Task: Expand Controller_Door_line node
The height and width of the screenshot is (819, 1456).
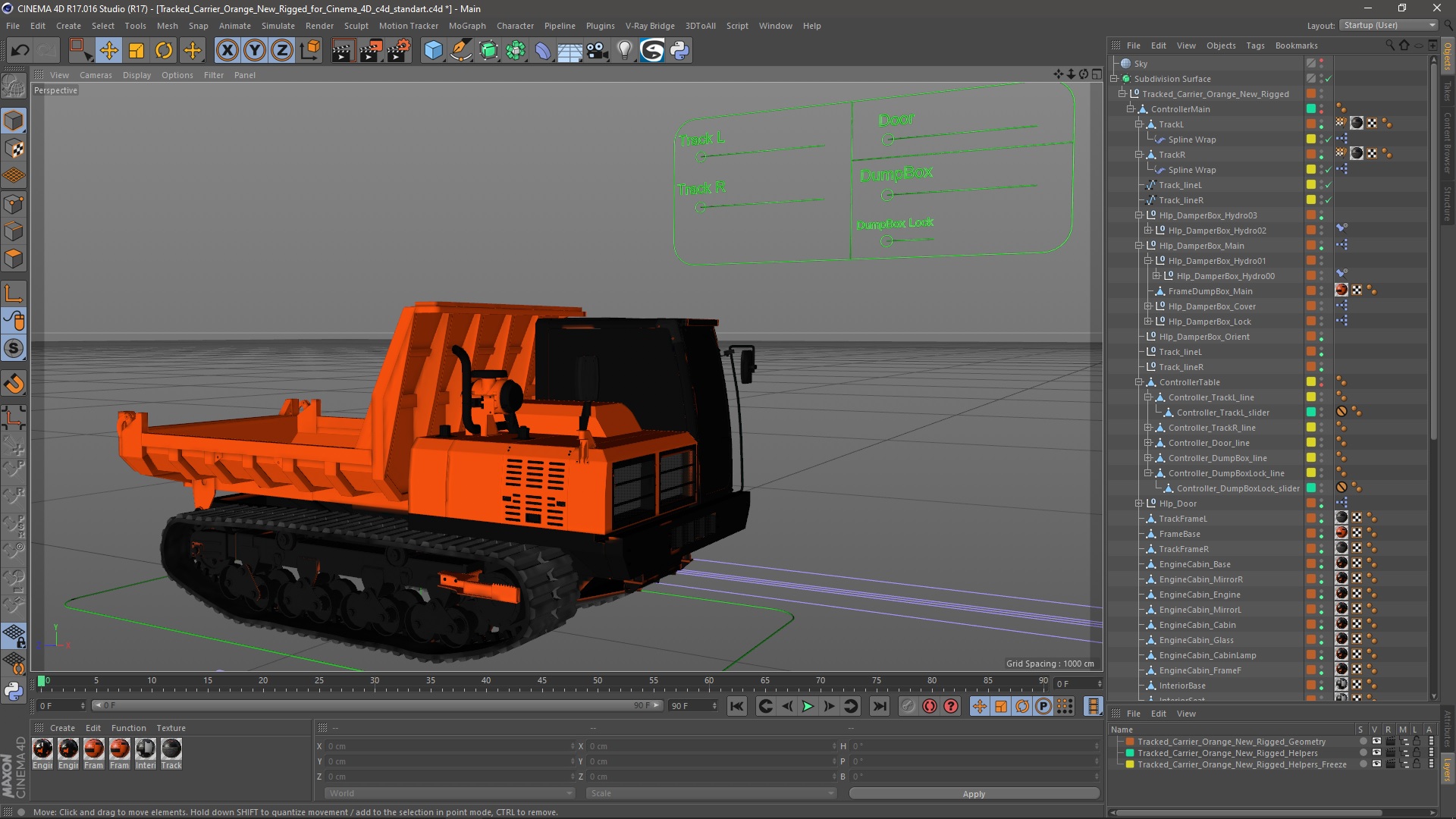Action: click(1148, 443)
